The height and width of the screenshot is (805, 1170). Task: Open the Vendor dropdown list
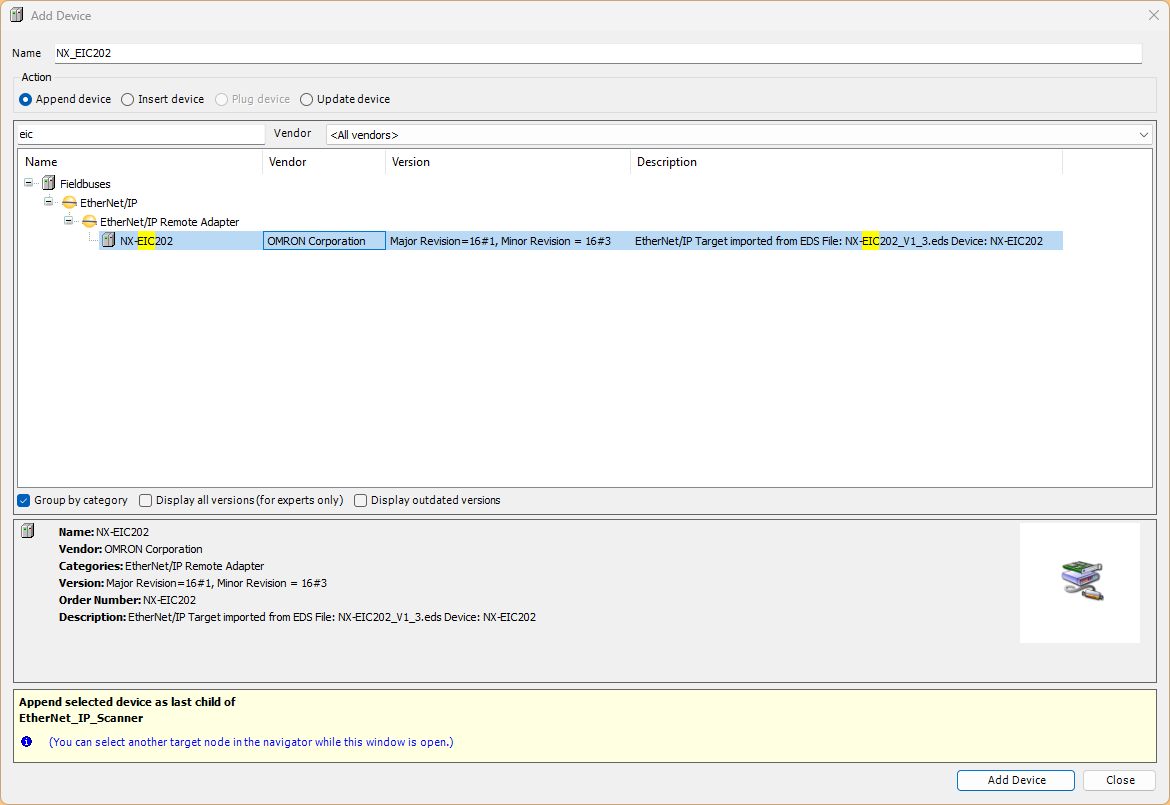pyautogui.click(x=1144, y=135)
